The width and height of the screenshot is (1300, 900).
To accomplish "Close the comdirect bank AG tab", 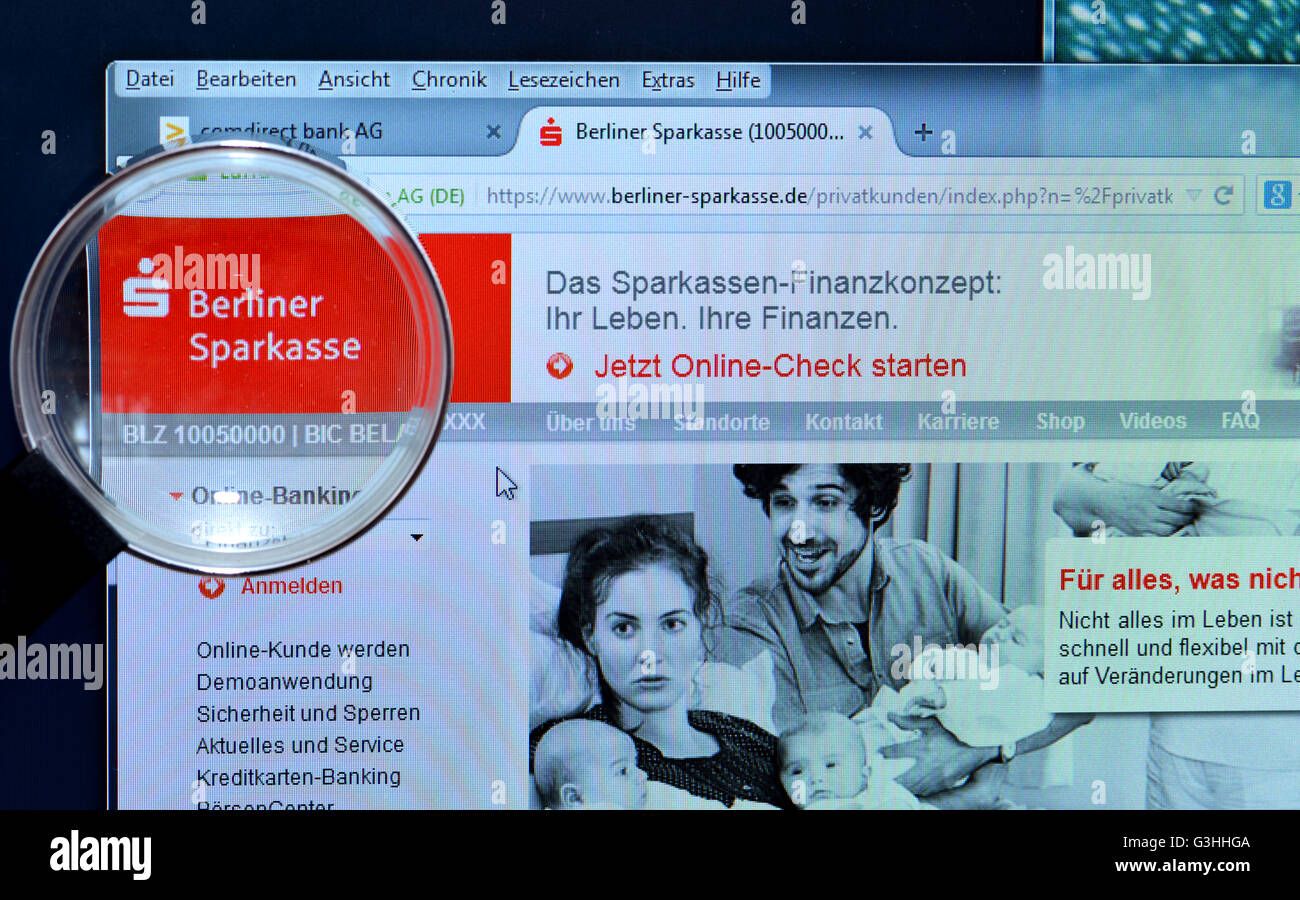I will pos(493,132).
